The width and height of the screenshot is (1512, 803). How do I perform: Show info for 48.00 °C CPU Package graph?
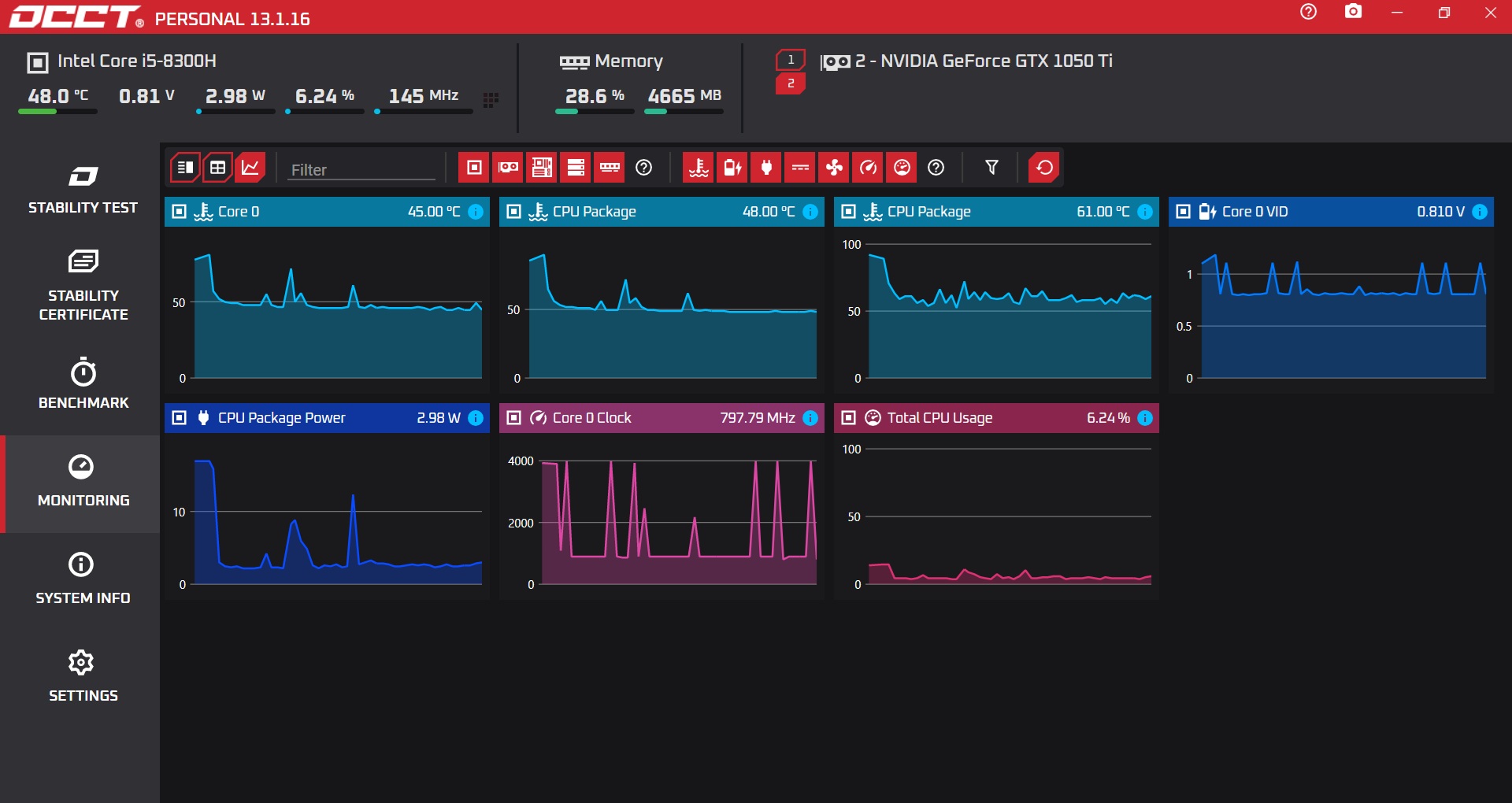(x=810, y=212)
